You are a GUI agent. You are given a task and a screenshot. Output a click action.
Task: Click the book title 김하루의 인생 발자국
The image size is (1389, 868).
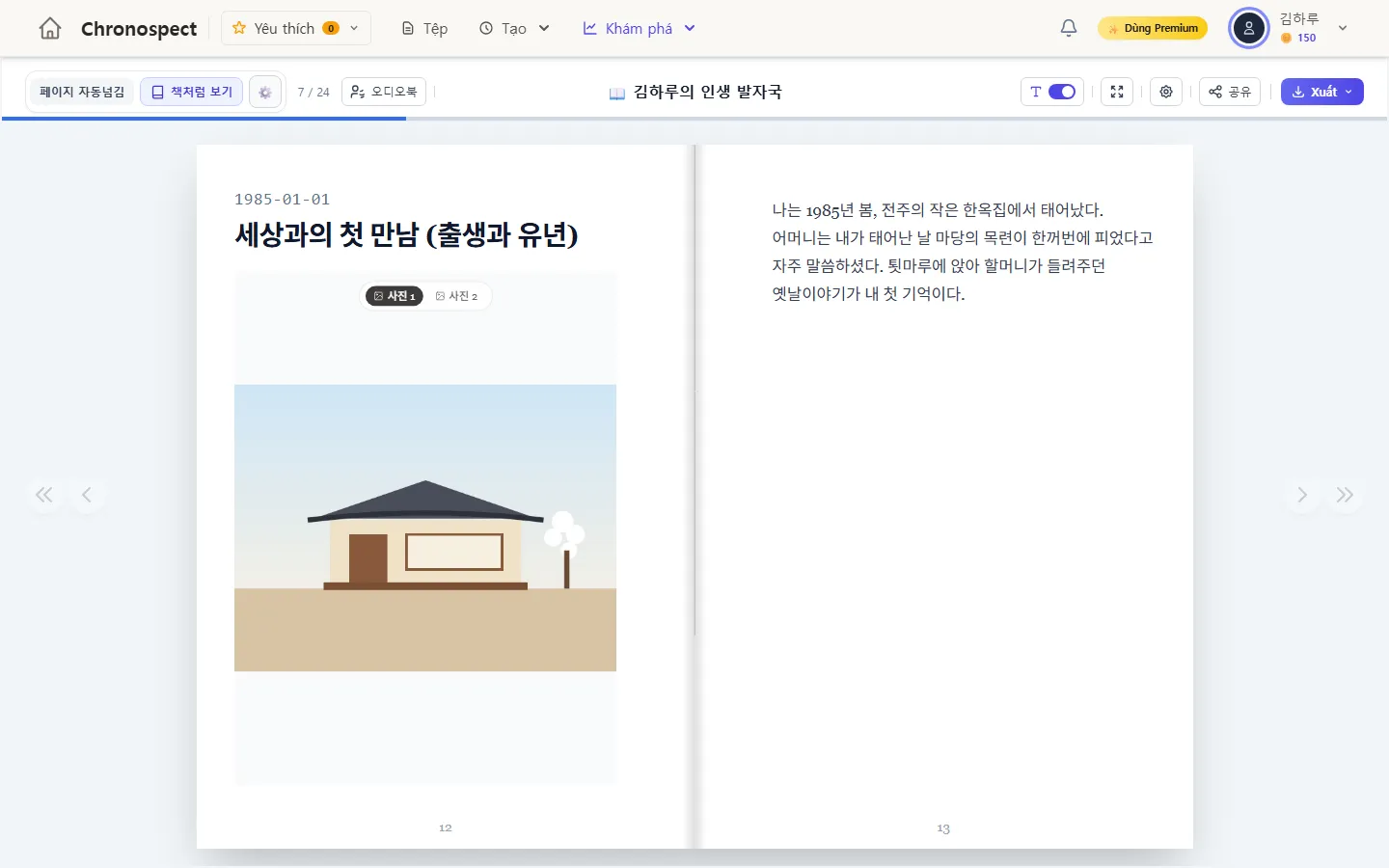[708, 92]
